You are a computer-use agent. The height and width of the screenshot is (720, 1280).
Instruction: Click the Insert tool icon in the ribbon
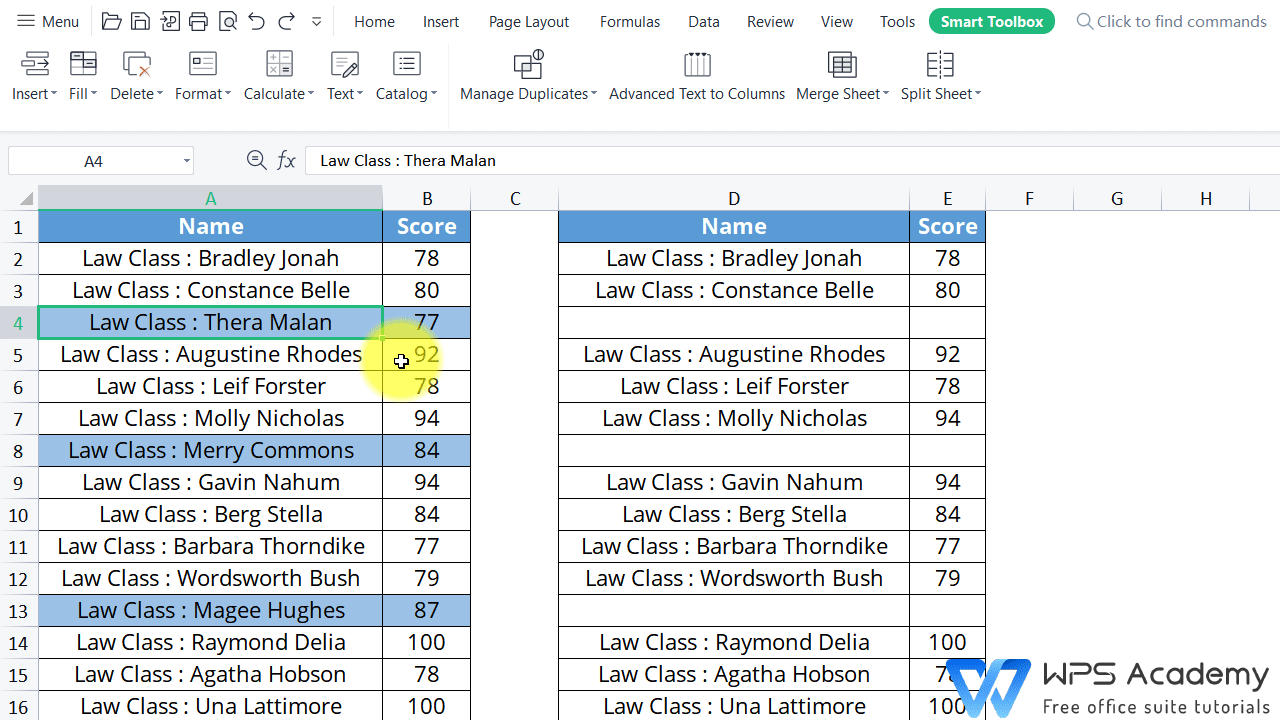coord(35,65)
